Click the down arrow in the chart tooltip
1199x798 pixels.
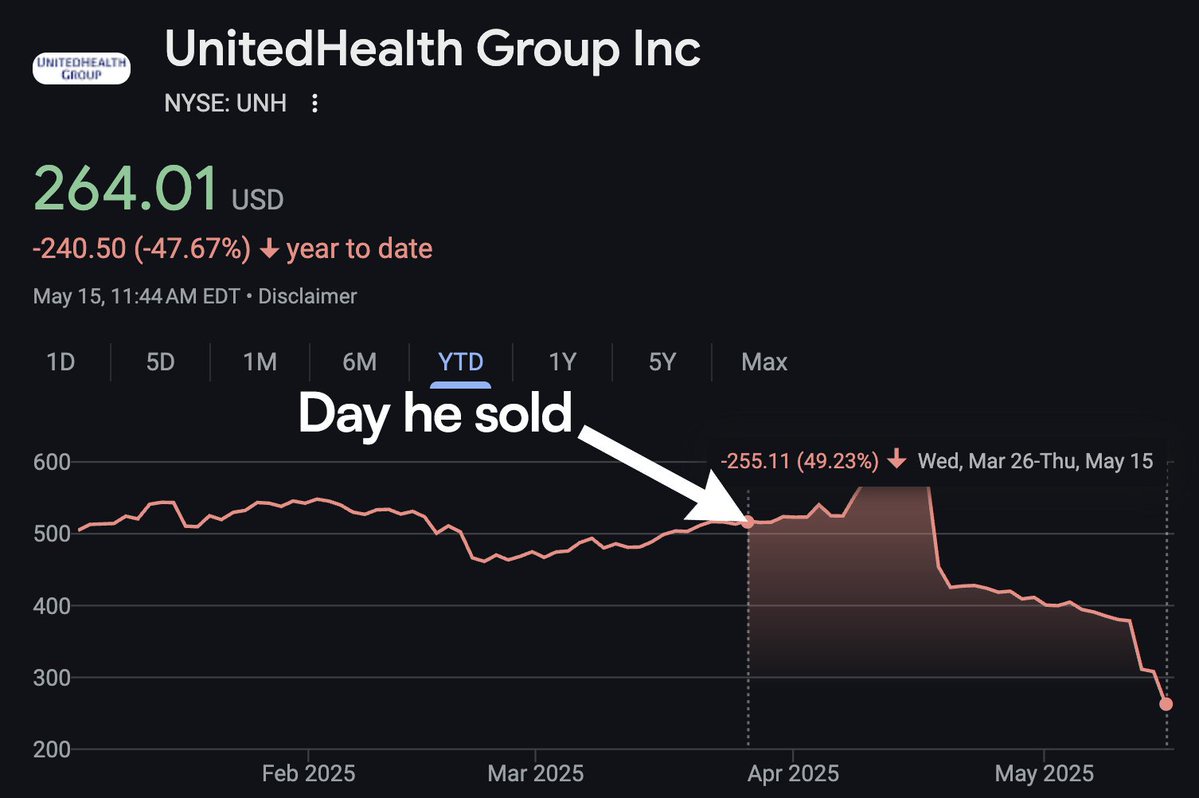pos(896,461)
